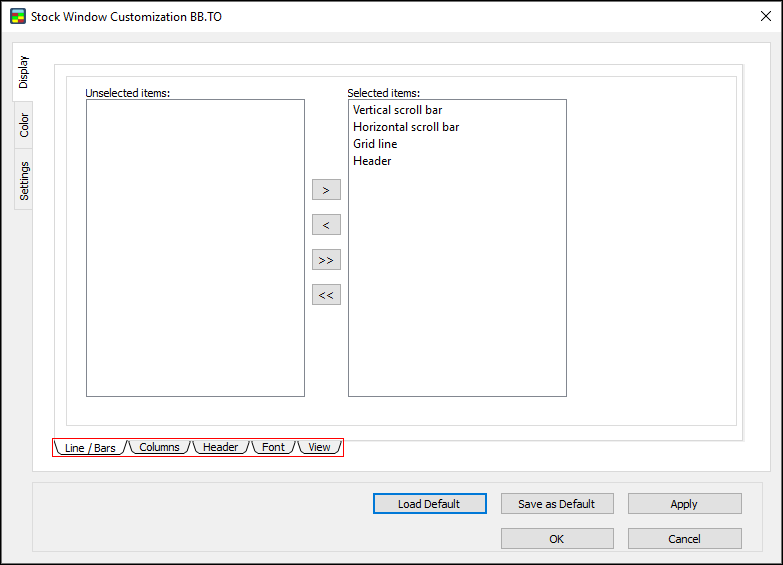Click the single left arrow button
This screenshot has height=565, width=783.
click(326, 225)
